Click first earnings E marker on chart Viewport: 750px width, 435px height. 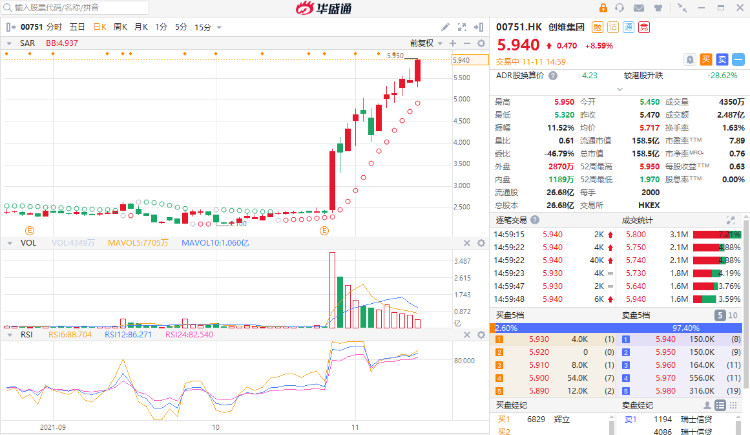tap(30, 231)
